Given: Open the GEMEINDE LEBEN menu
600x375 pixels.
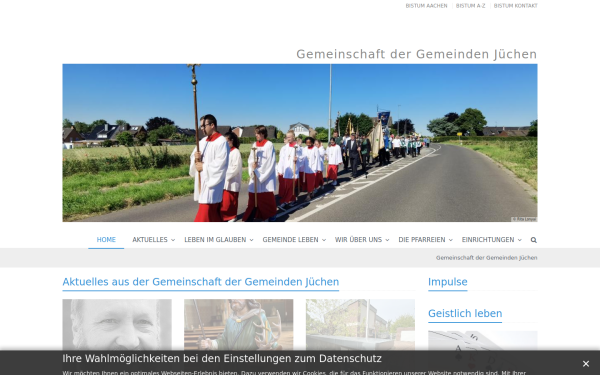Looking at the screenshot, I should tap(290, 240).
